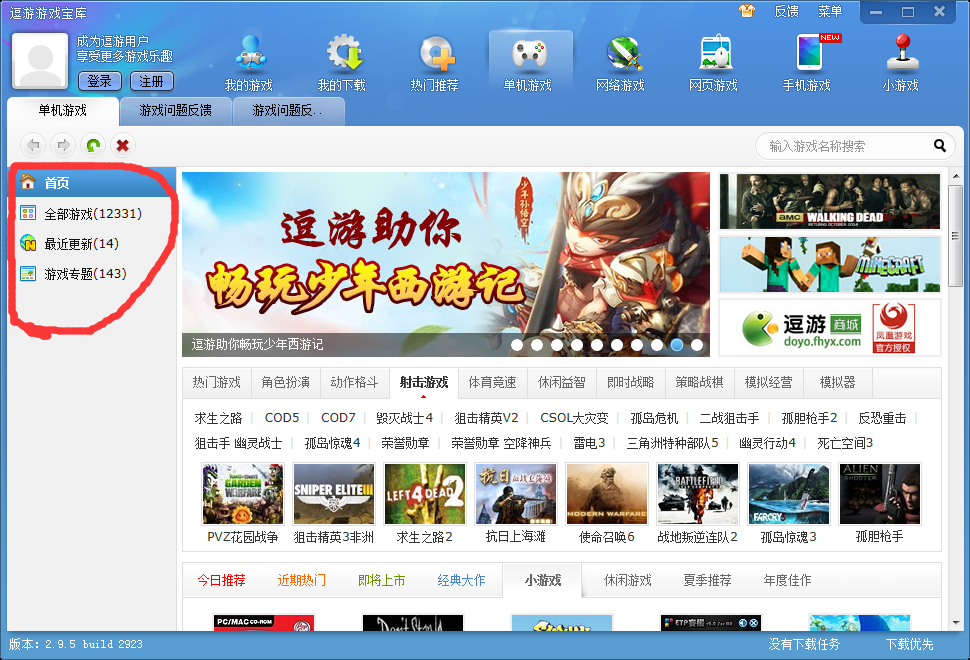Open 菜单 in the title bar
970x660 pixels.
pyautogui.click(x=830, y=11)
